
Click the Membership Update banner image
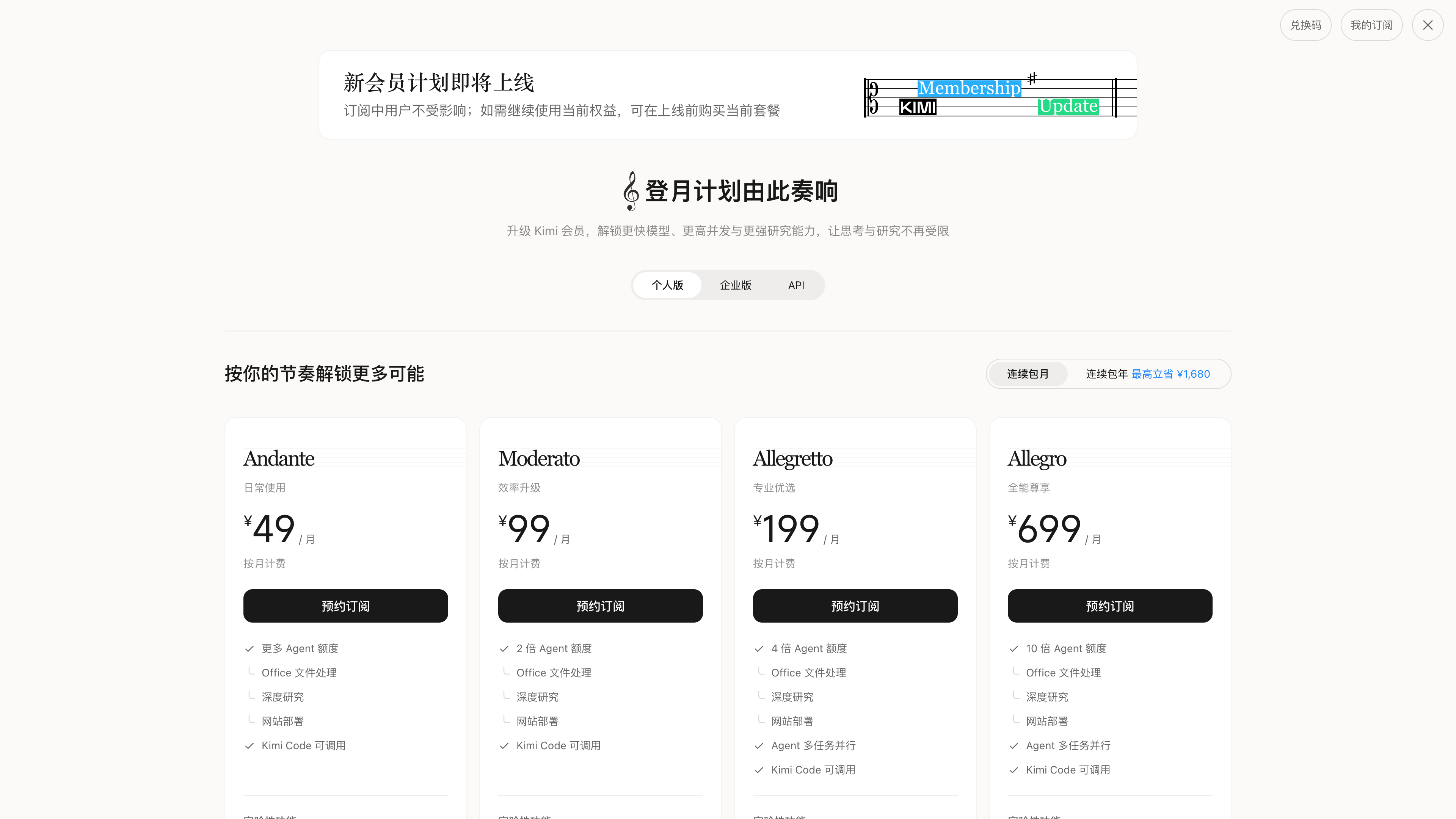[x=999, y=96]
